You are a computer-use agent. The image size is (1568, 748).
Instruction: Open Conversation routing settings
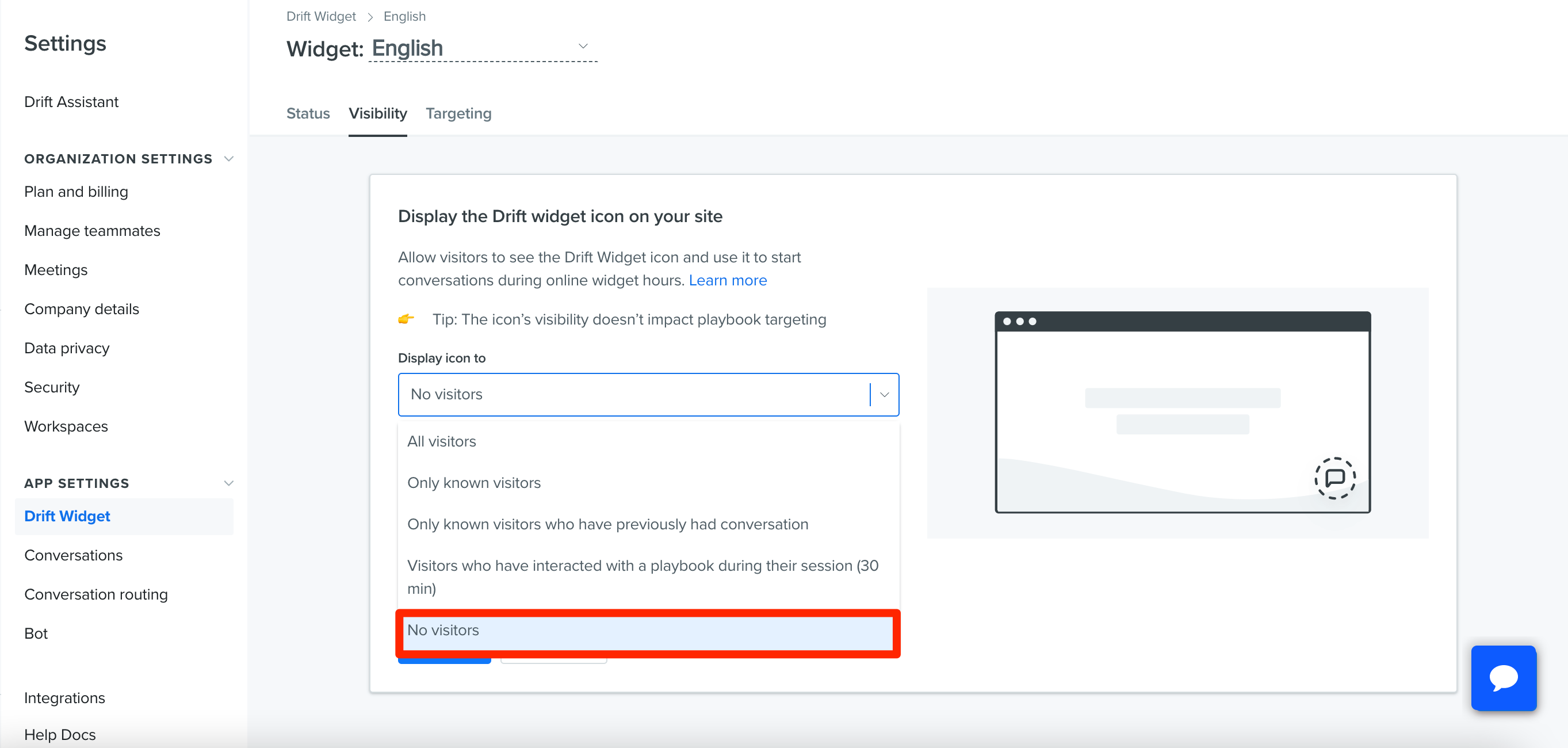pyautogui.click(x=95, y=594)
